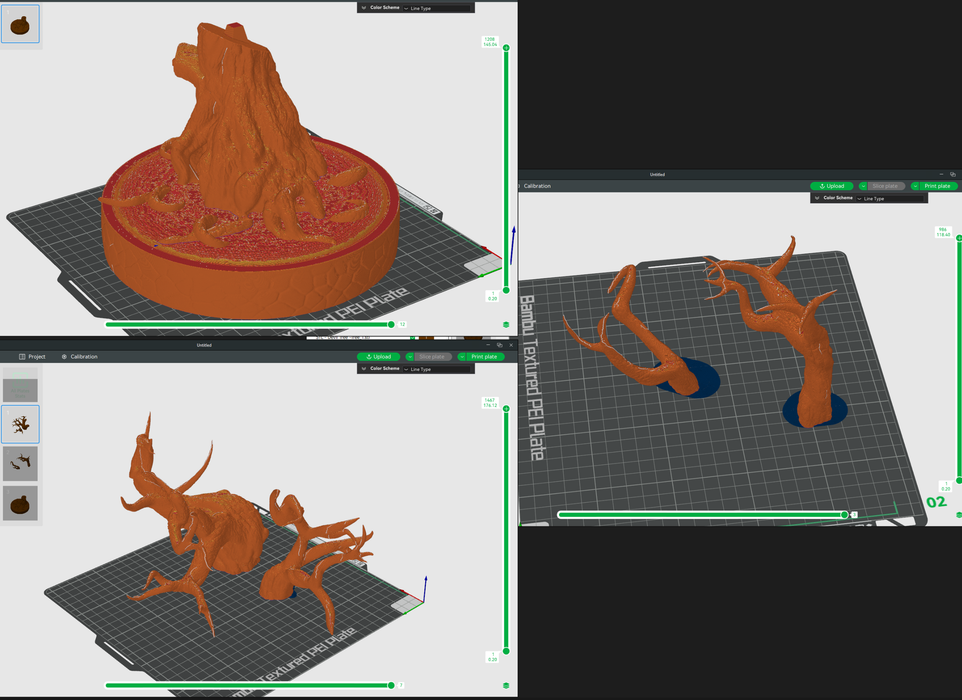Screen dimensions: 962x700
Task: Open Calibration tab in the bottom-left window
Action: (x=79, y=357)
